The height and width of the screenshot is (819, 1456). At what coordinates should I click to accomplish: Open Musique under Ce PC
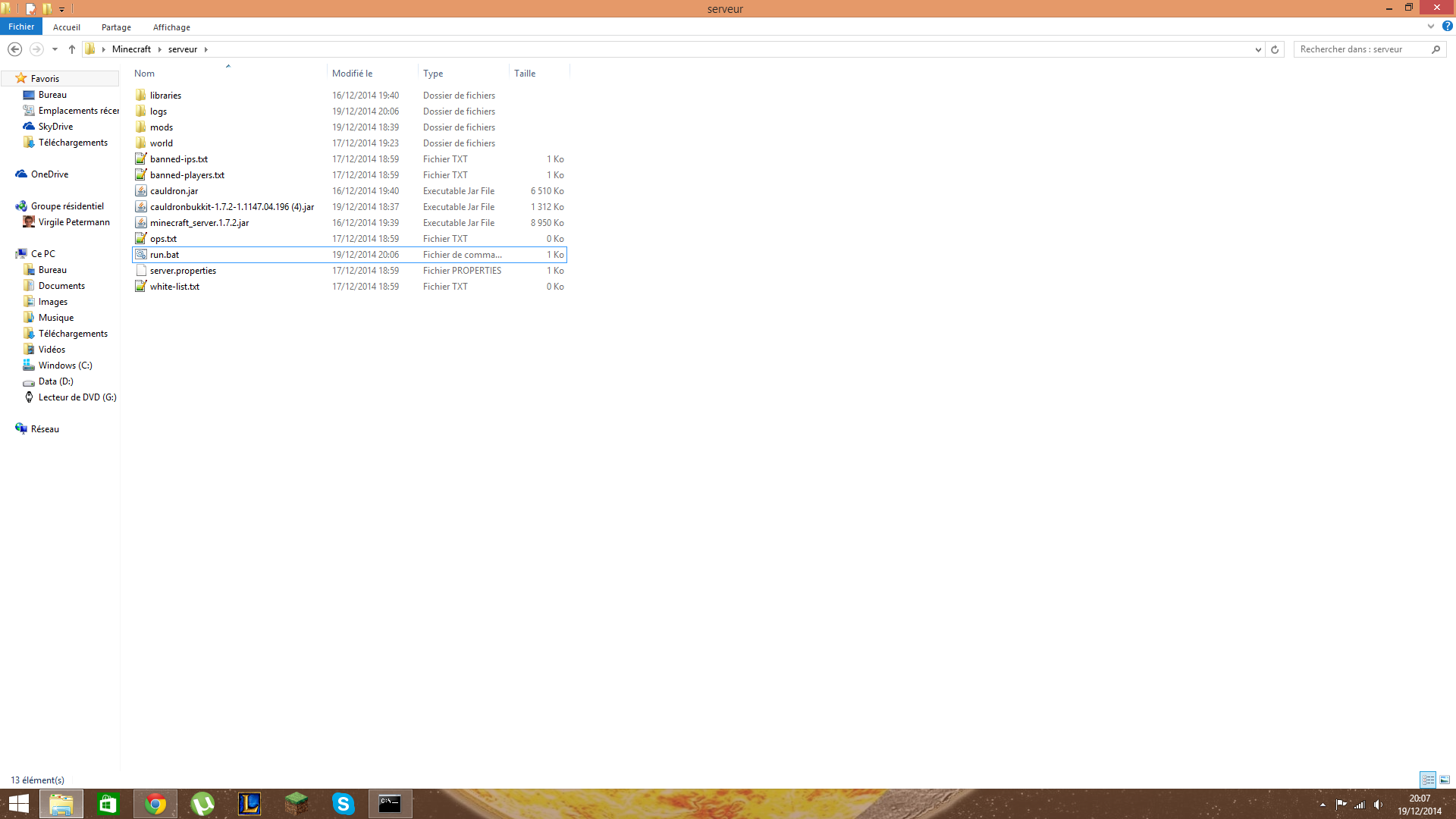pyautogui.click(x=55, y=318)
